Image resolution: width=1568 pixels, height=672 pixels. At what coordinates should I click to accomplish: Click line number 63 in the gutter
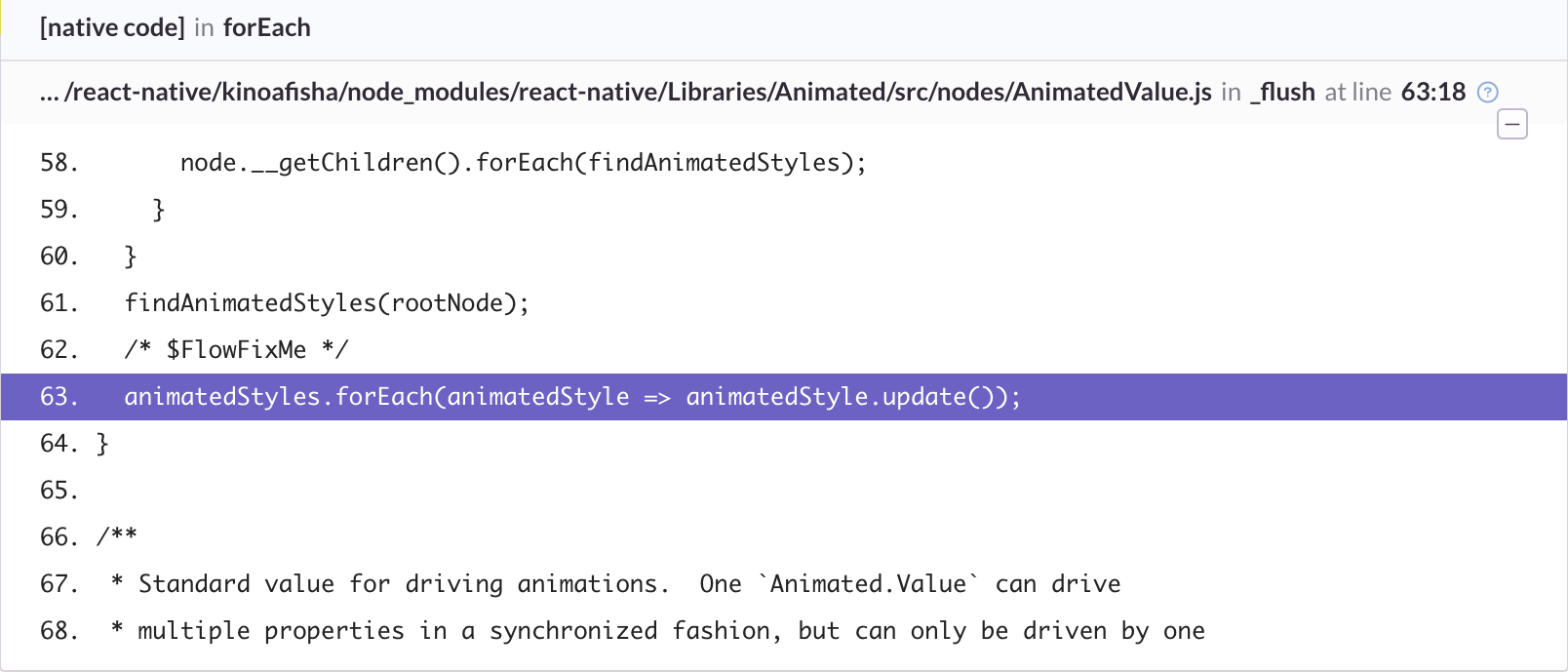coord(59,396)
